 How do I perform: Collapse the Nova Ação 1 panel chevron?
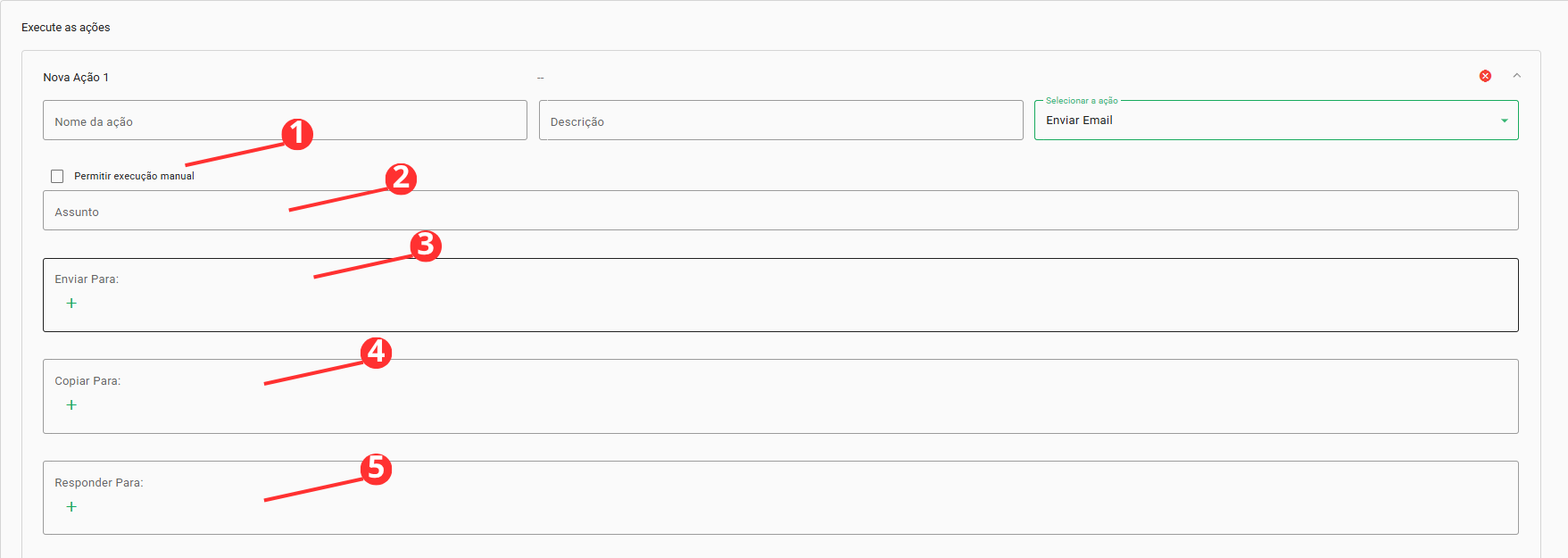1516,76
